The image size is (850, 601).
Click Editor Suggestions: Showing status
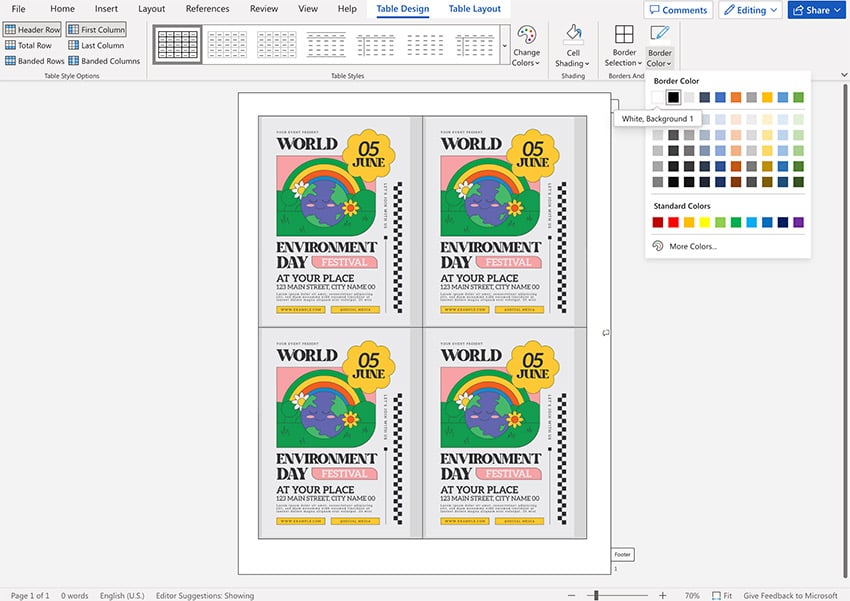click(205, 595)
